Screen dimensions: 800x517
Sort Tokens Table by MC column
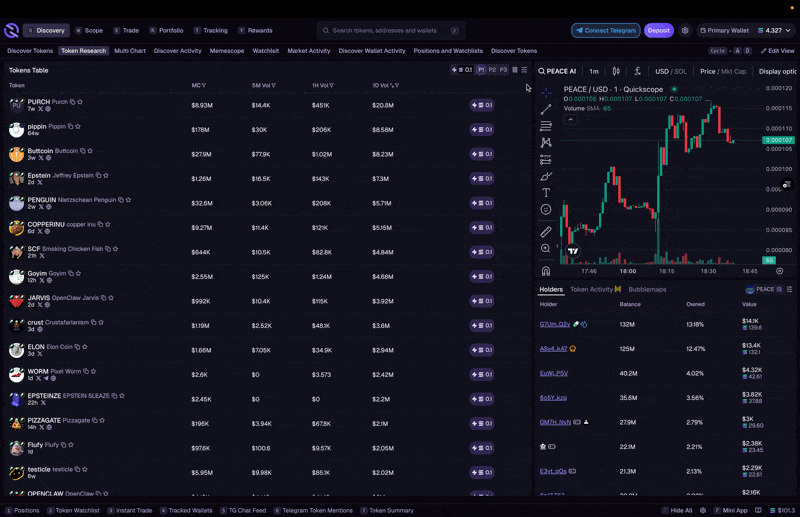coord(198,86)
